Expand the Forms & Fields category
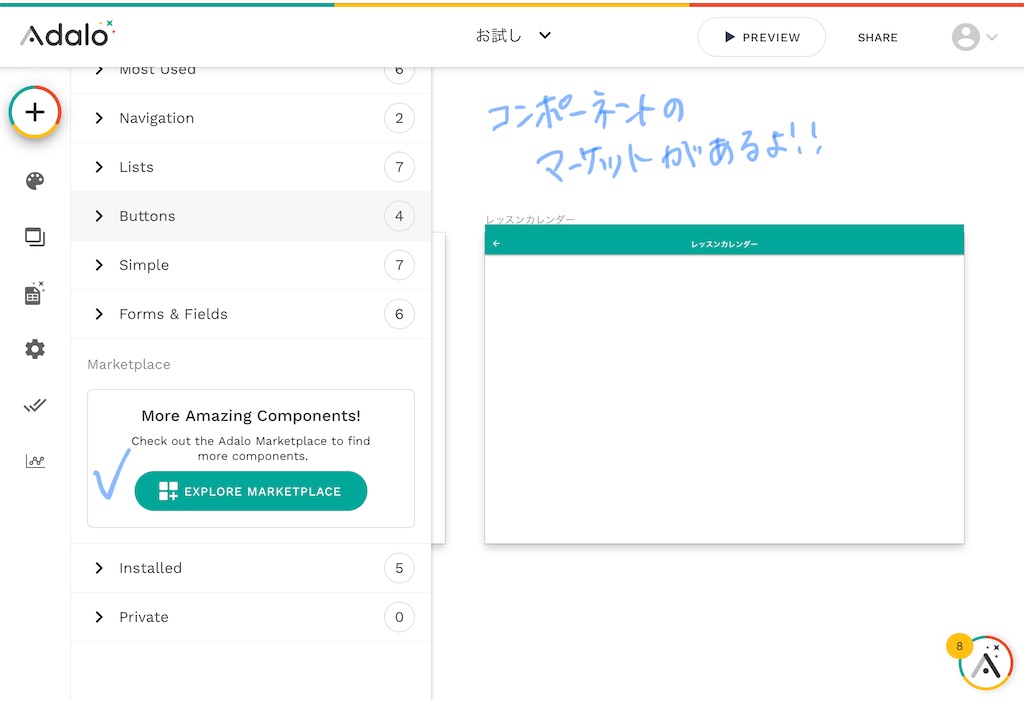 (173, 314)
